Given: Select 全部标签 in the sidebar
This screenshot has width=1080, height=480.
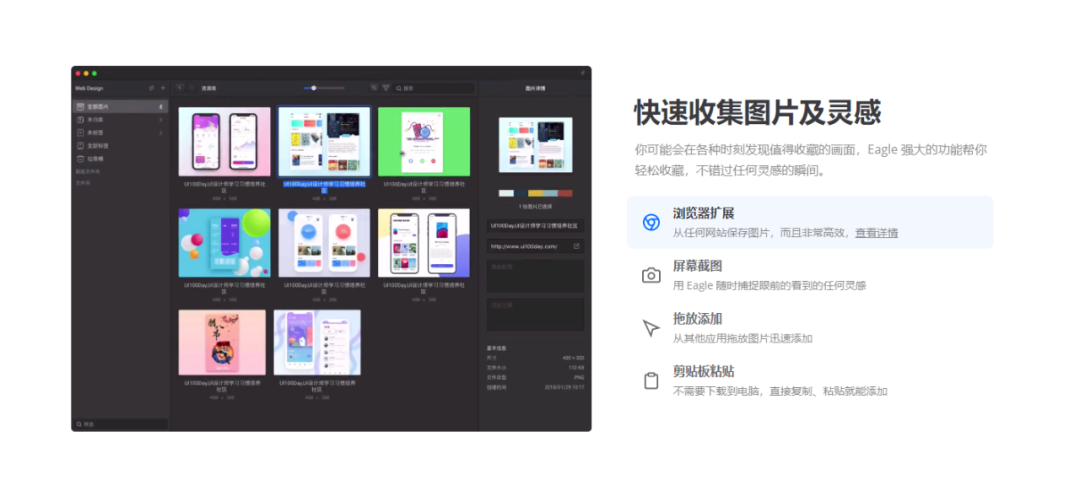Looking at the screenshot, I should coord(121,145).
